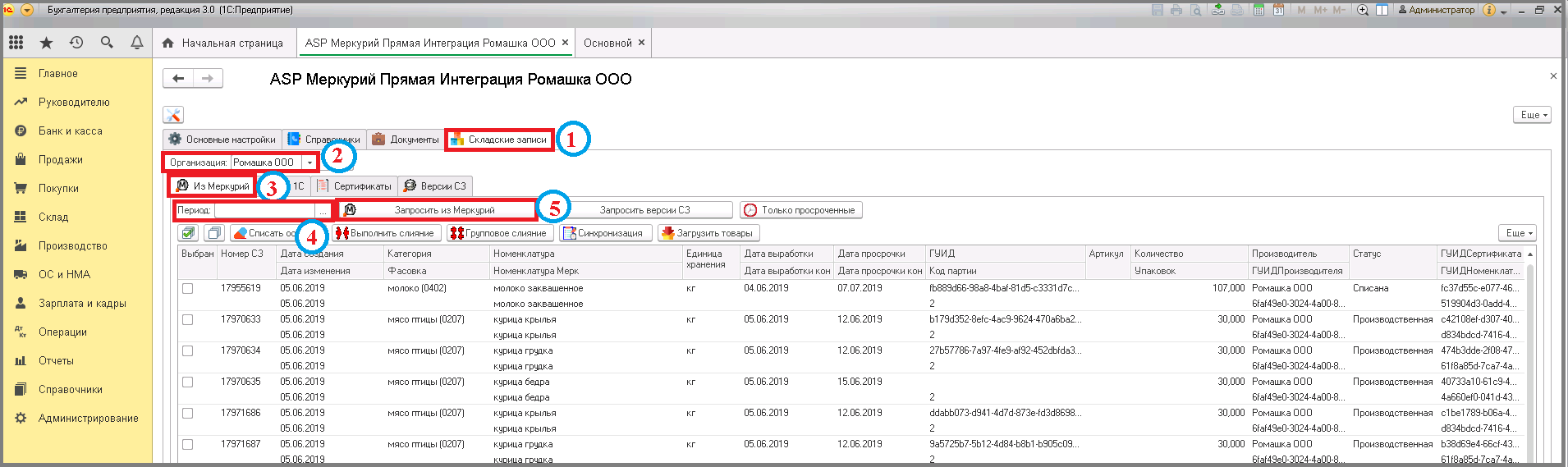This screenshot has height=467, width=1568.
Task: Click Групповое слияние button
Action: tap(498, 233)
